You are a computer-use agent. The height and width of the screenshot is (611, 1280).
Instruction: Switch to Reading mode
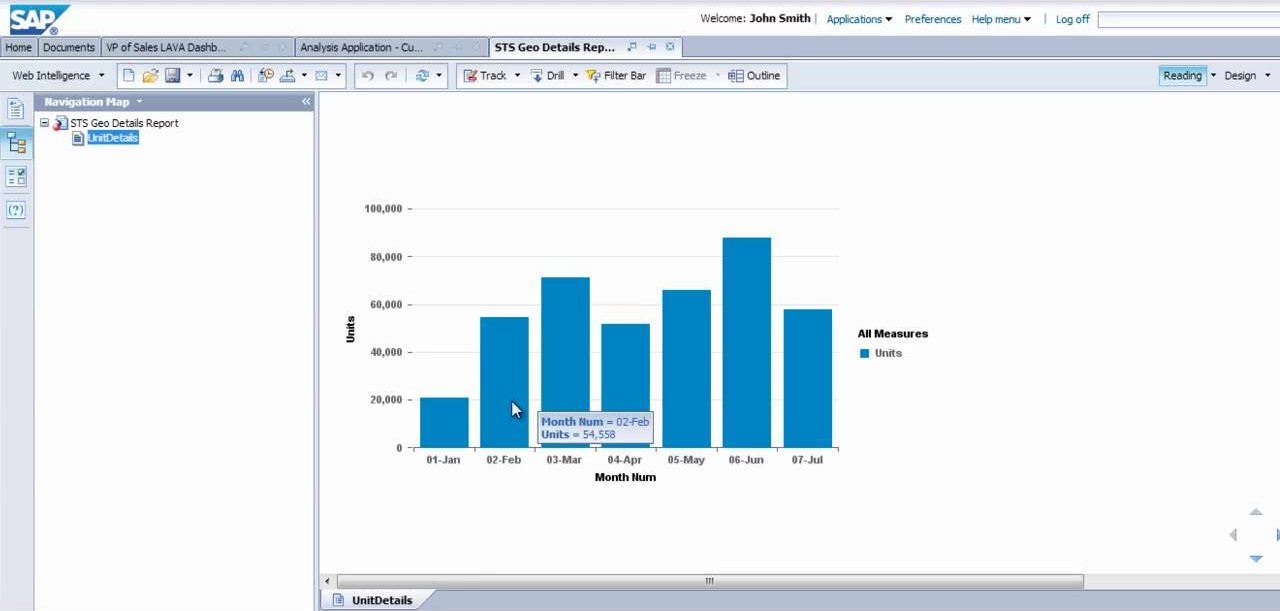click(x=1182, y=75)
